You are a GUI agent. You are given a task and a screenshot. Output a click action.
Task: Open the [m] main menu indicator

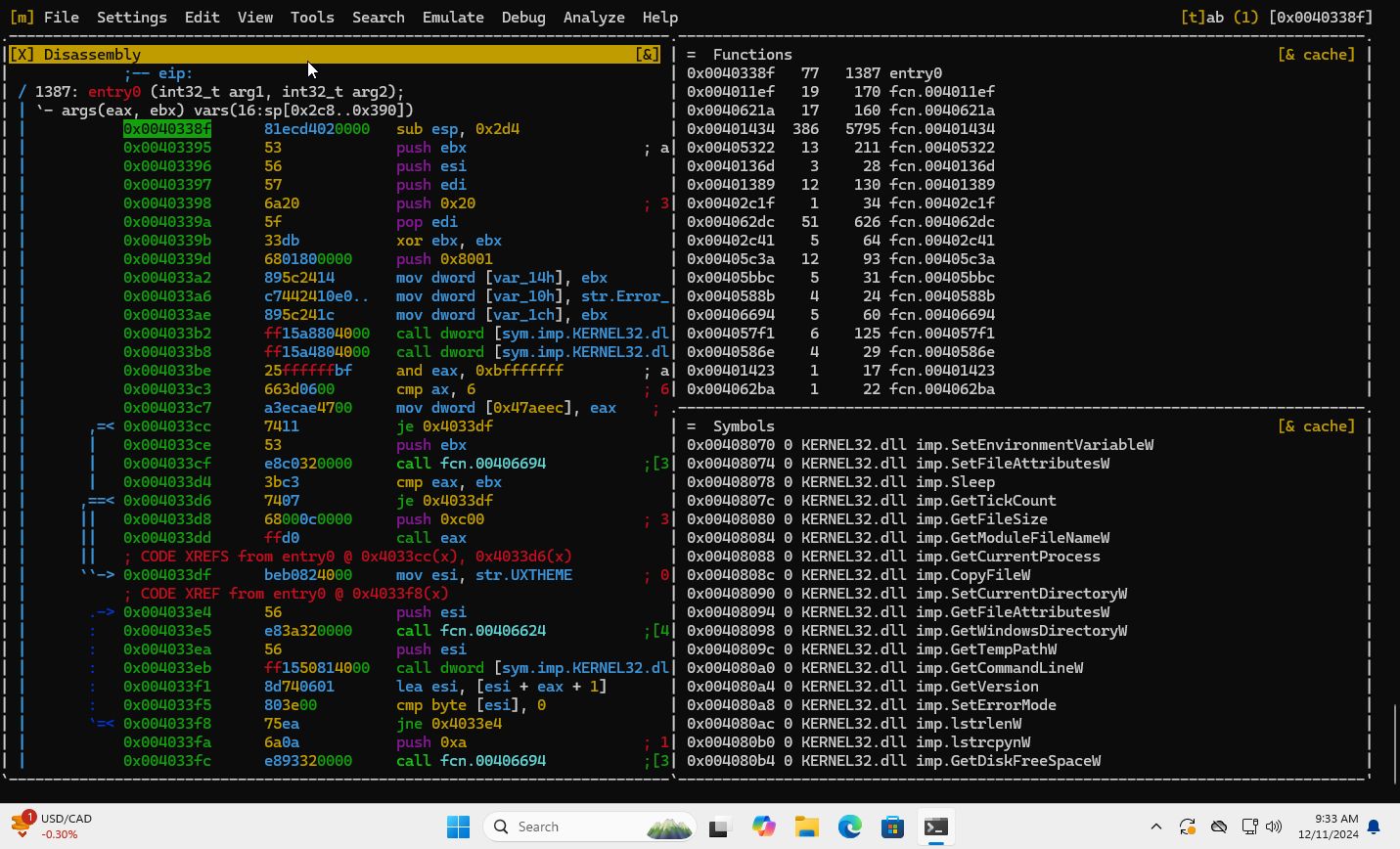tap(22, 18)
